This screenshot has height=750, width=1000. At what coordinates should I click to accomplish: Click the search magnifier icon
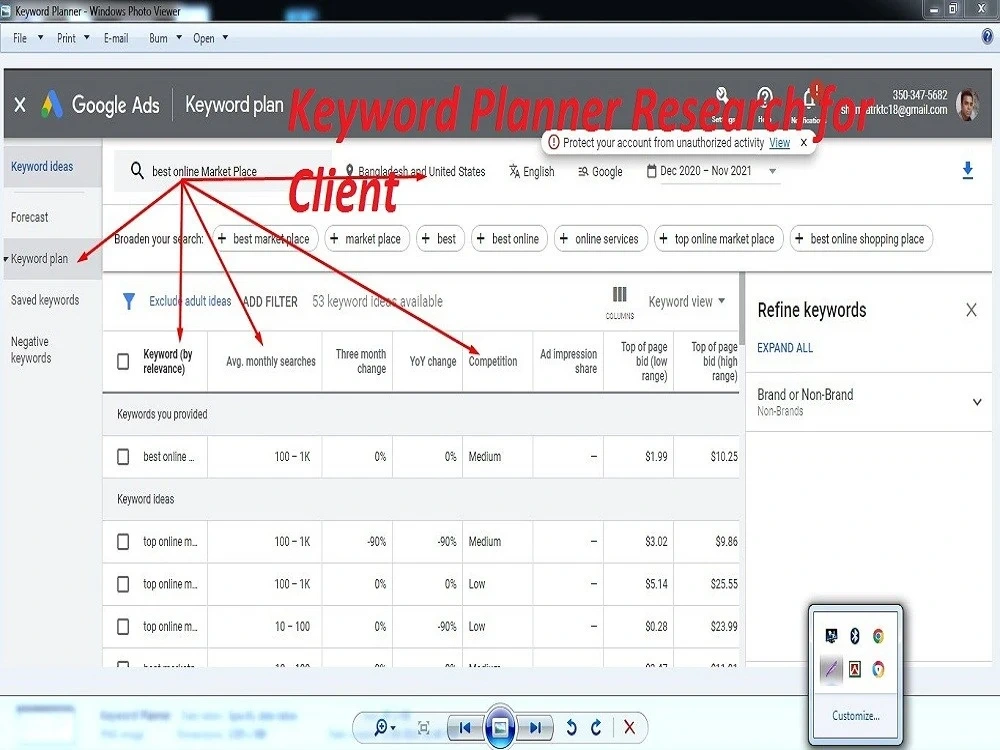[x=136, y=170]
